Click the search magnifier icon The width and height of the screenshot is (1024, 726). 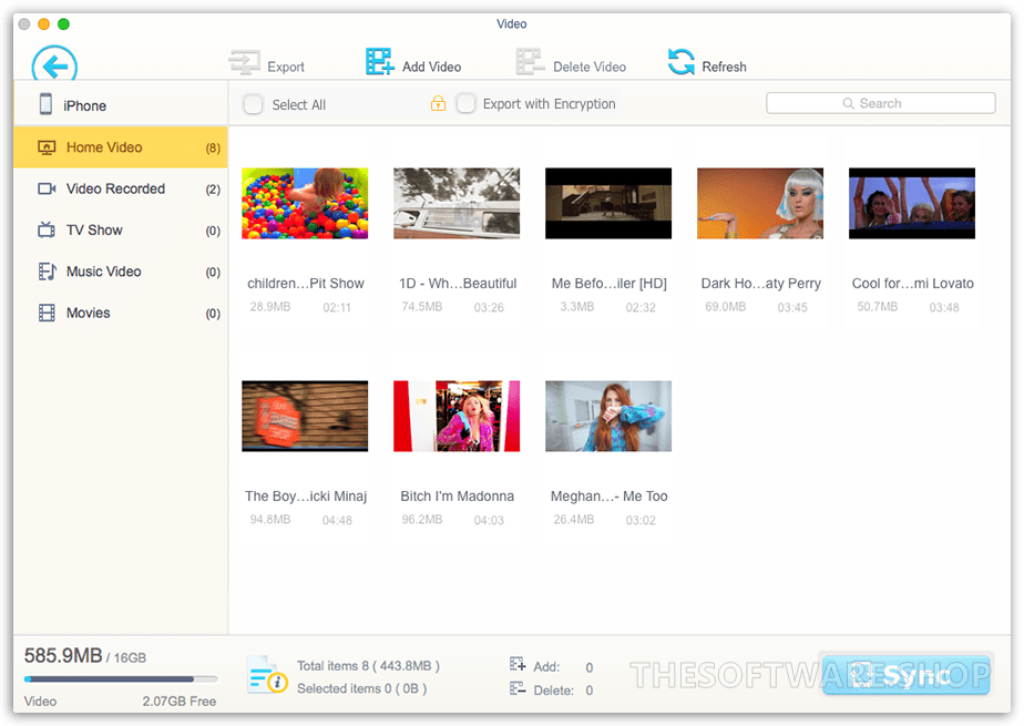[848, 103]
